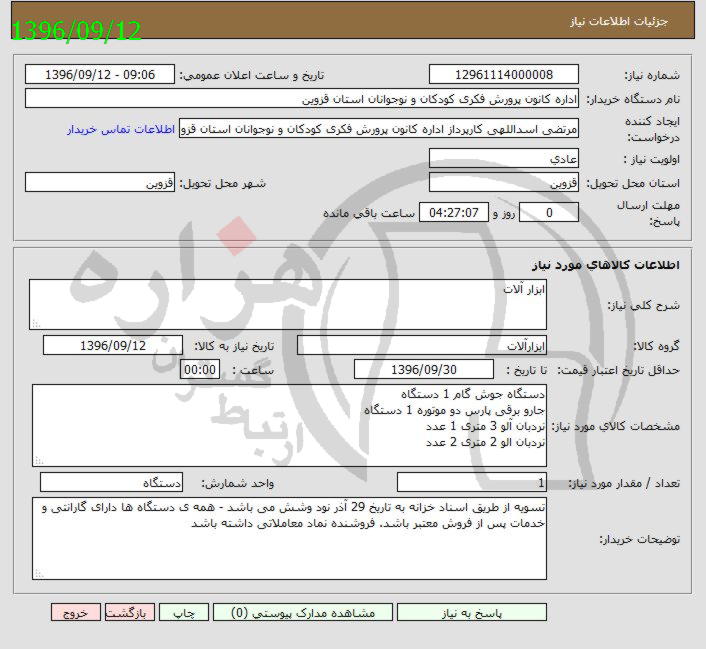The image size is (706, 649).
Task: Click the مشخصات کالای مورد نیاز text area
Action: (290, 426)
